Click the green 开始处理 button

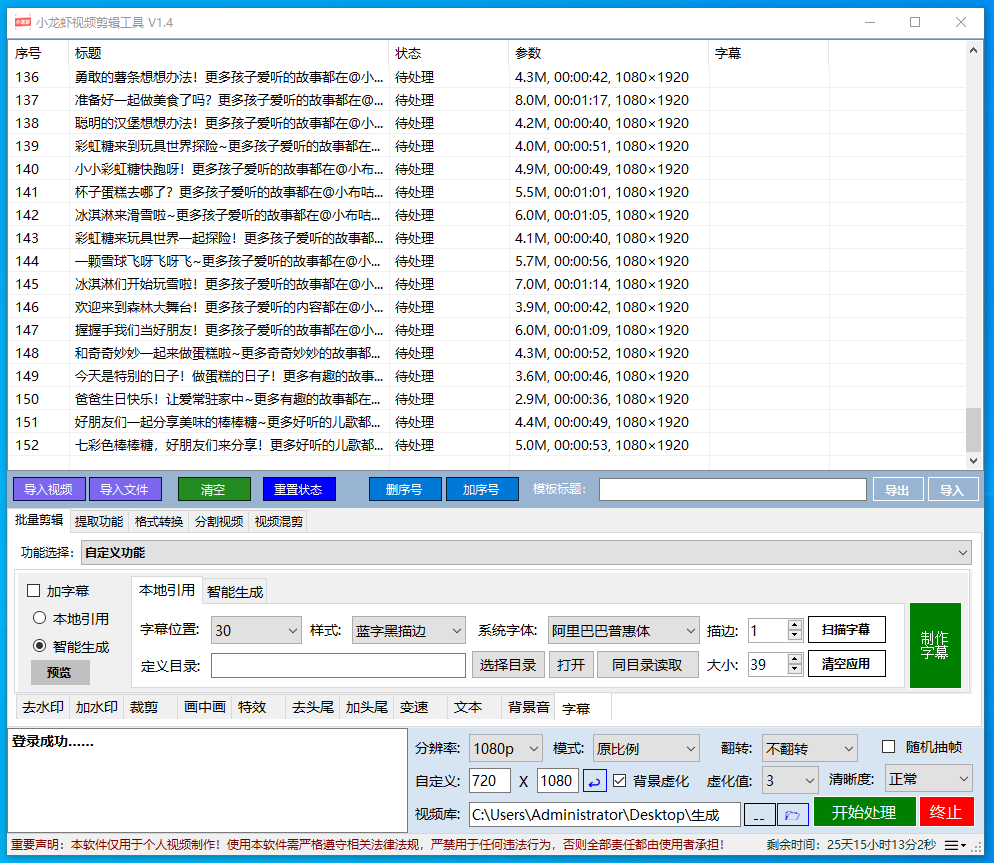click(x=864, y=813)
